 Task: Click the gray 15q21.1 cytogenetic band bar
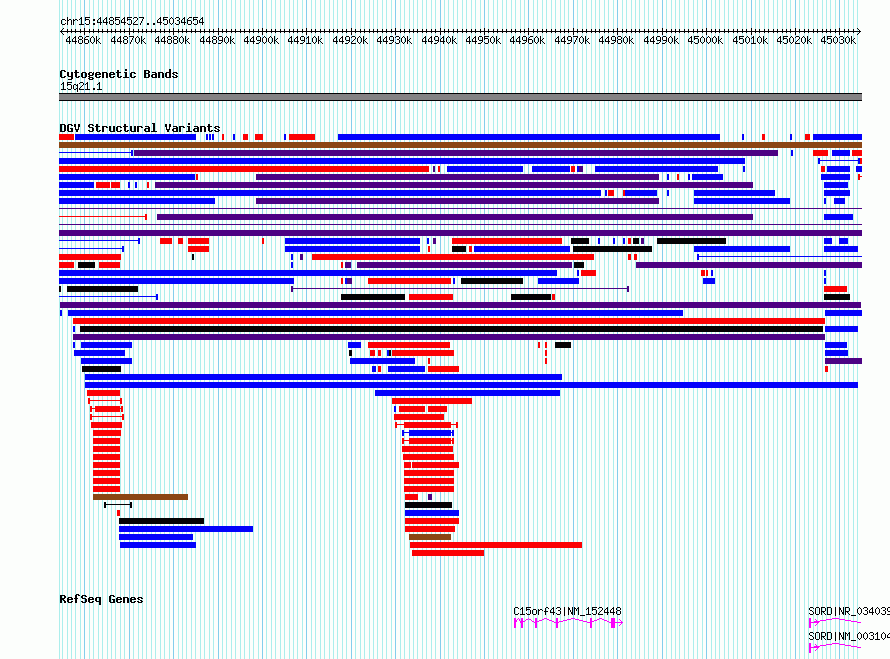[460, 97]
